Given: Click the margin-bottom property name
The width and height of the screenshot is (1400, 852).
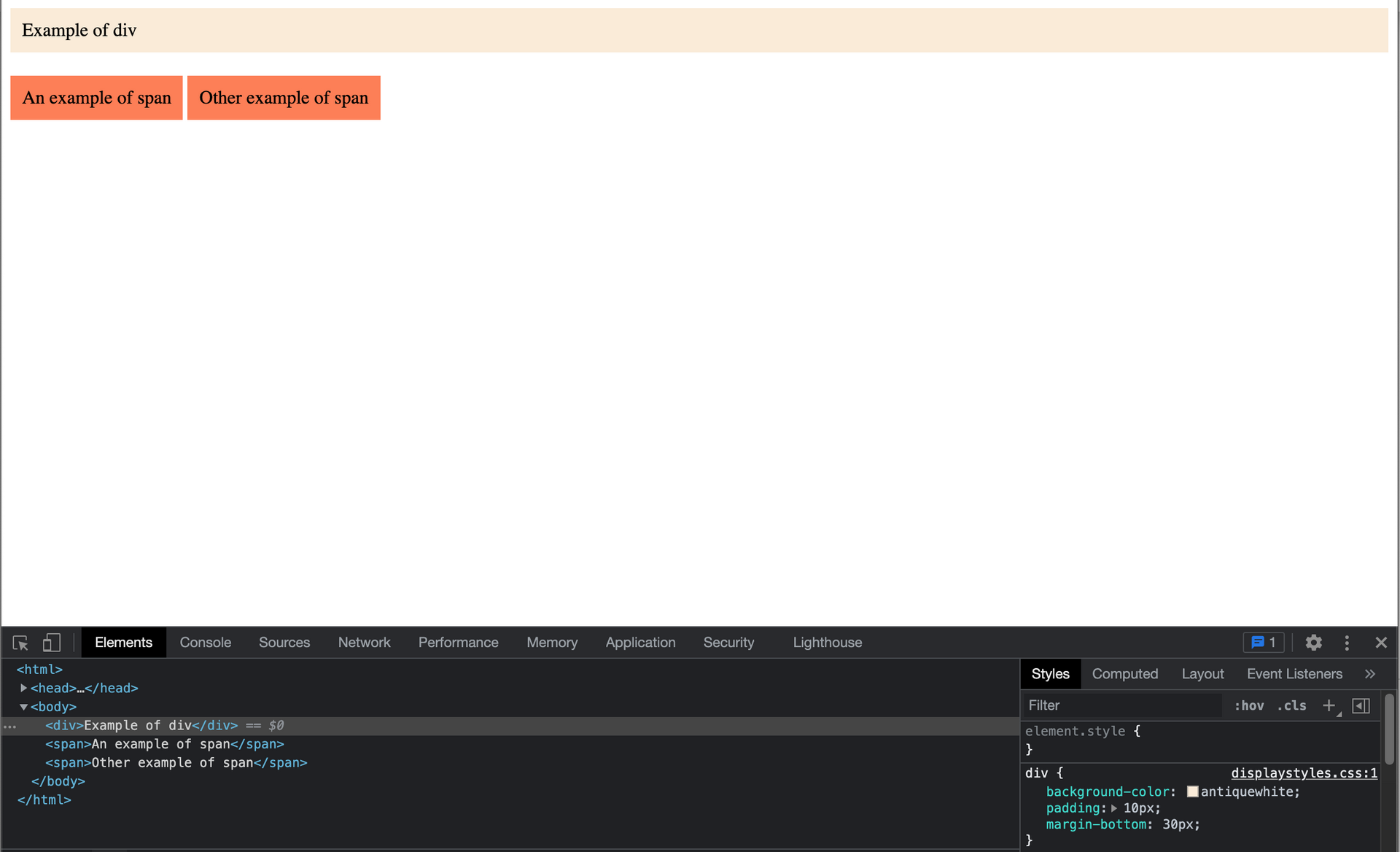Looking at the screenshot, I should pos(1097,824).
